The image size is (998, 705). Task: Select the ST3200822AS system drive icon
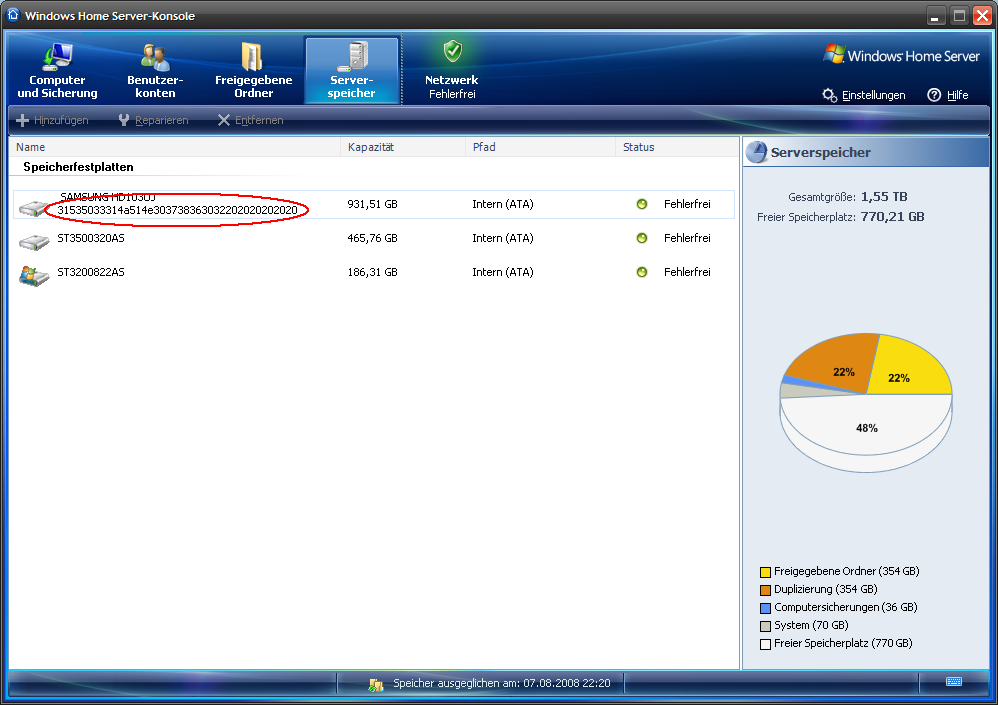[x=34, y=275]
